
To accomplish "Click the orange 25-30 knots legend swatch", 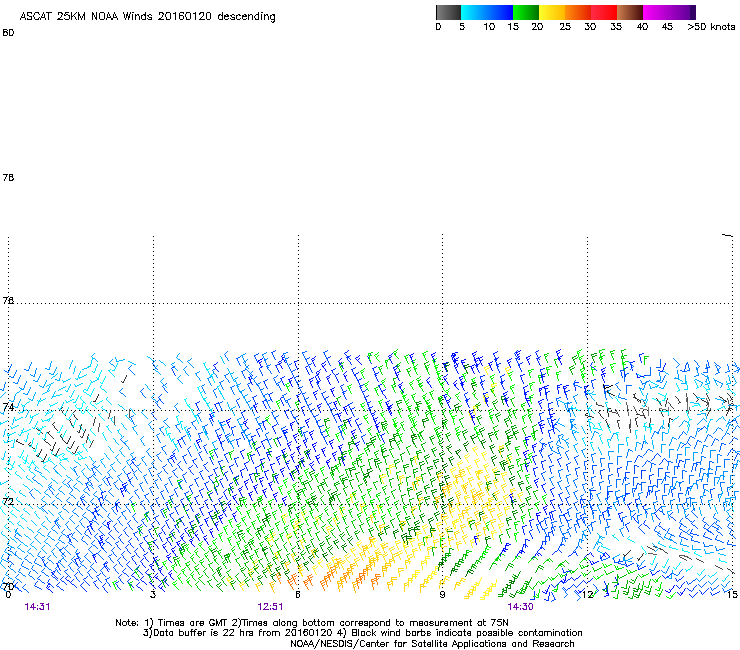I will coord(578,12).
